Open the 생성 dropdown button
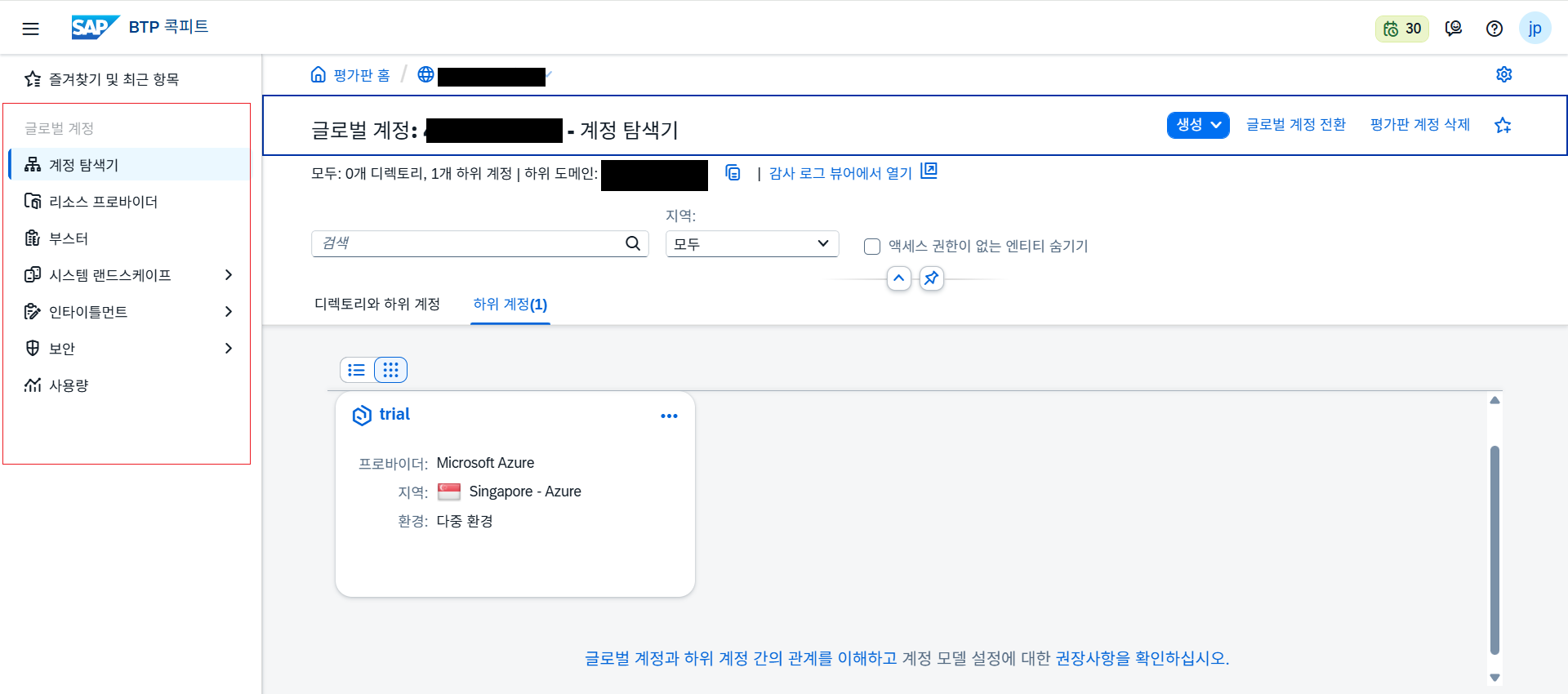The height and width of the screenshot is (694, 1568). click(x=1198, y=125)
